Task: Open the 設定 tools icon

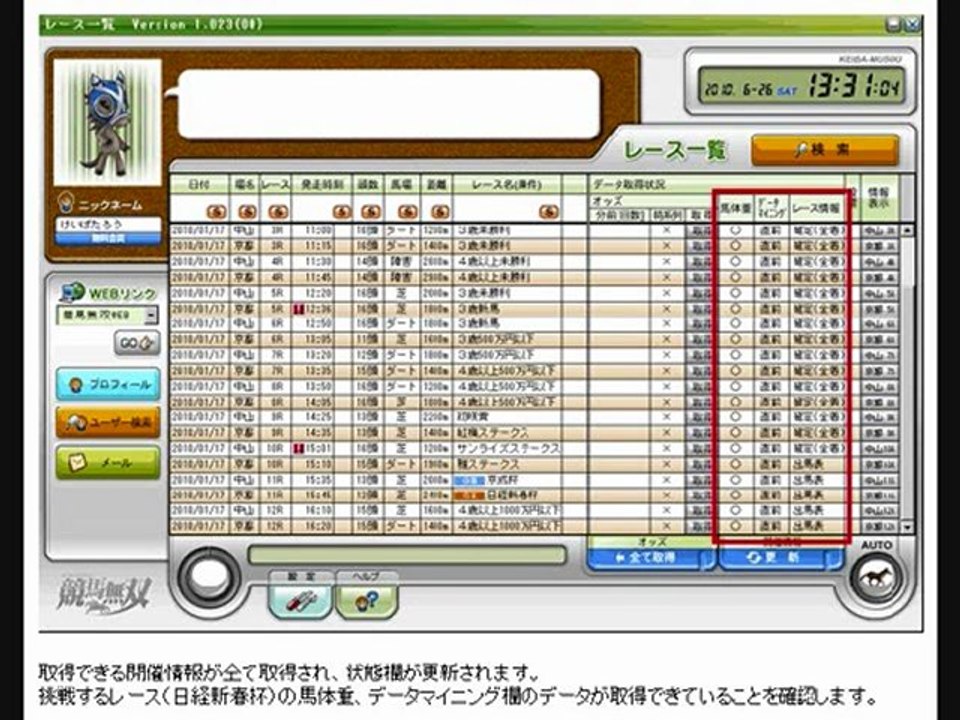Action: 301,600
